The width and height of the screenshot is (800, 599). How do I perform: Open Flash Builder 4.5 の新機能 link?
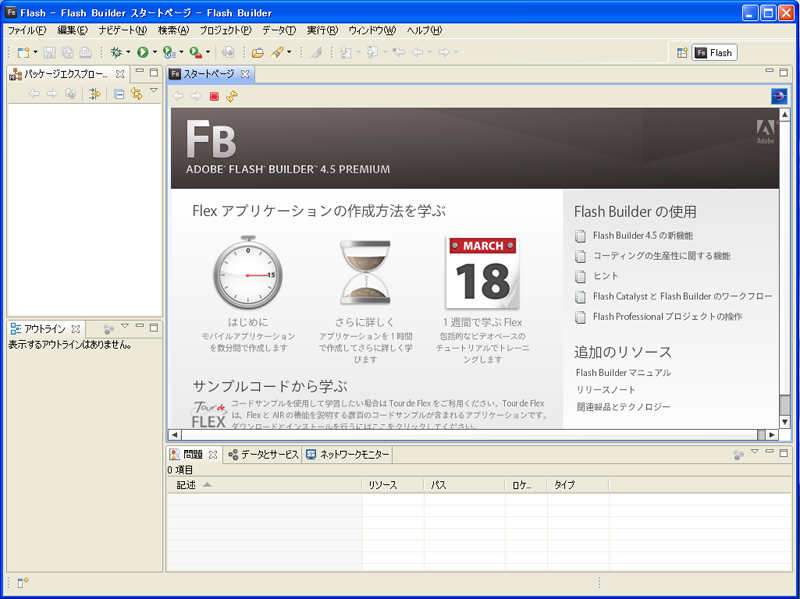643,236
